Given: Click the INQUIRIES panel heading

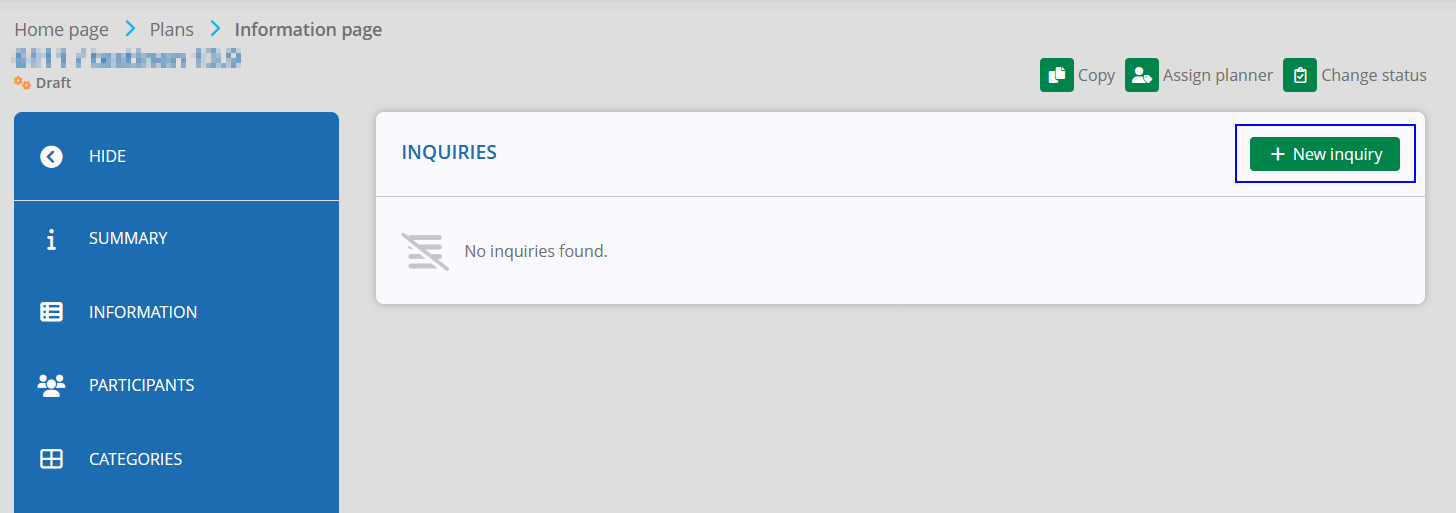Looking at the screenshot, I should tap(449, 152).
